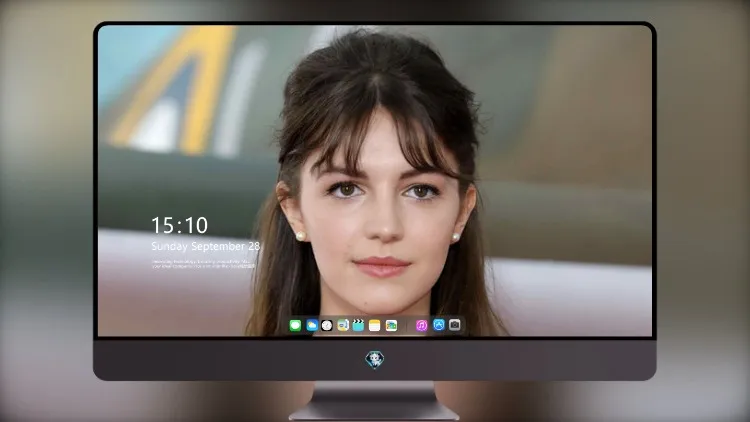This screenshot has height=422, width=750.
Task: Open the photo gallery app icon
Action: (391, 325)
